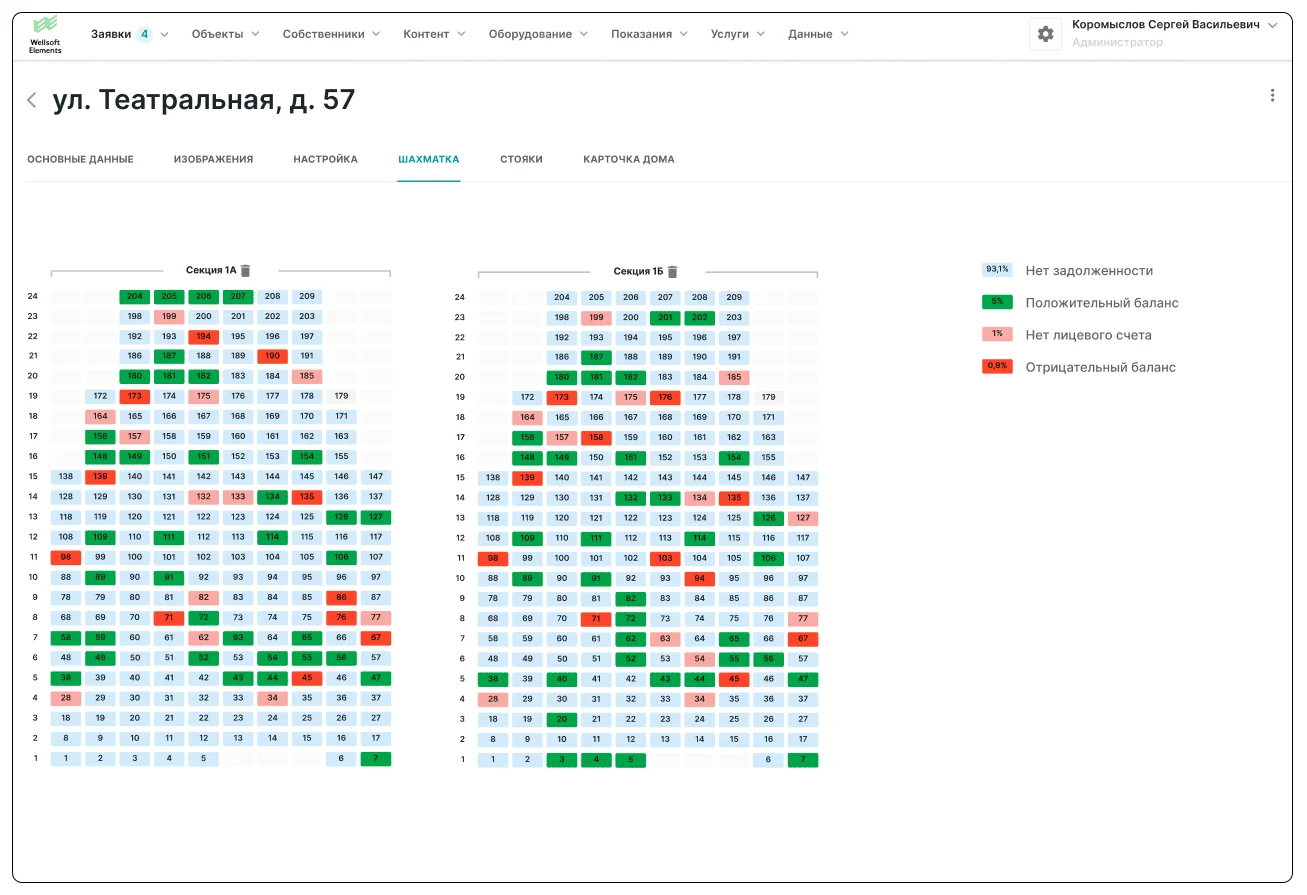Open the Данные navigation menu

(819, 34)
